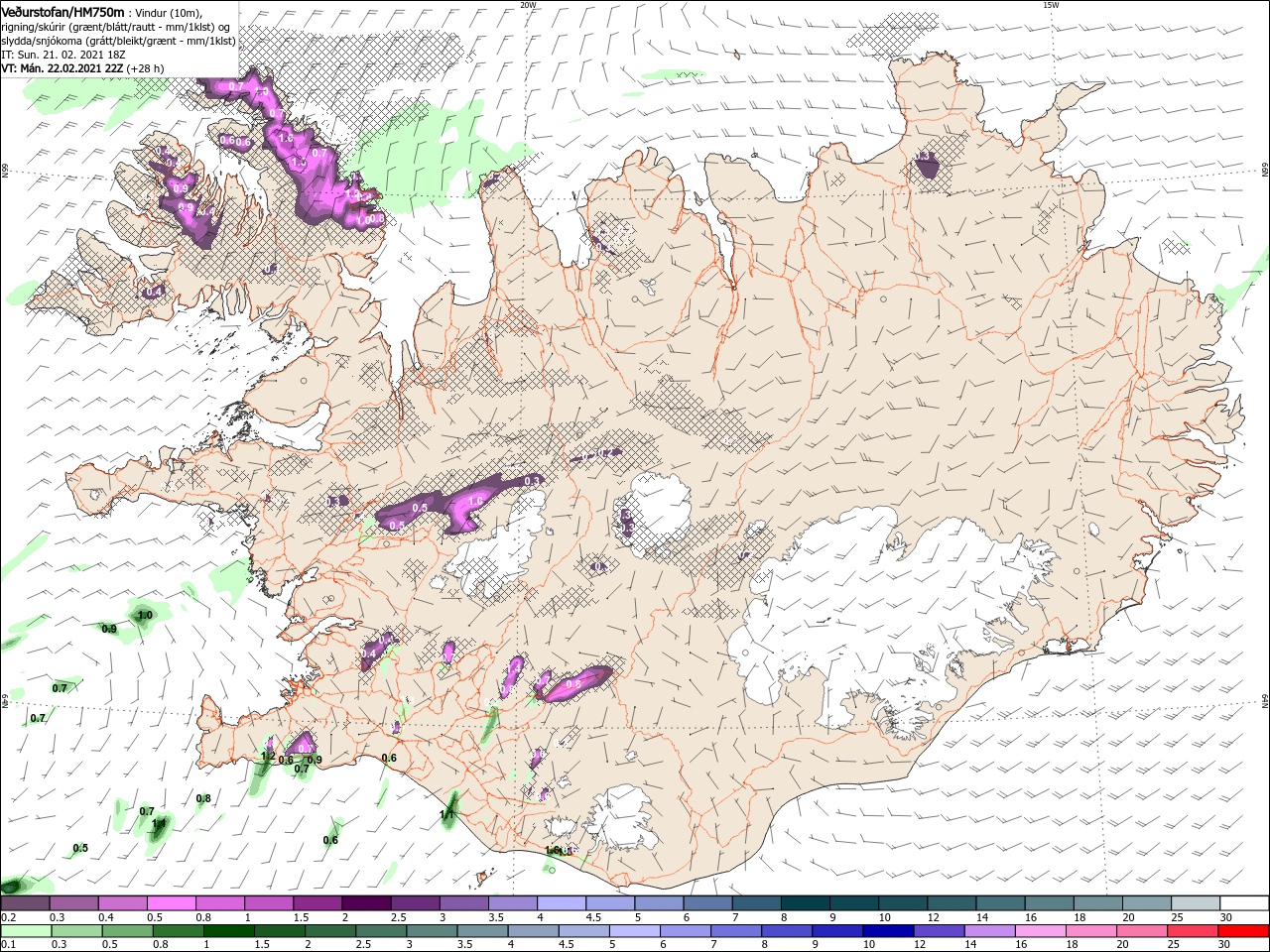This screenshot has height=952, width=1270.
Task: Select the 6 swatch in the upper snow legend
Action: [707, 903]
